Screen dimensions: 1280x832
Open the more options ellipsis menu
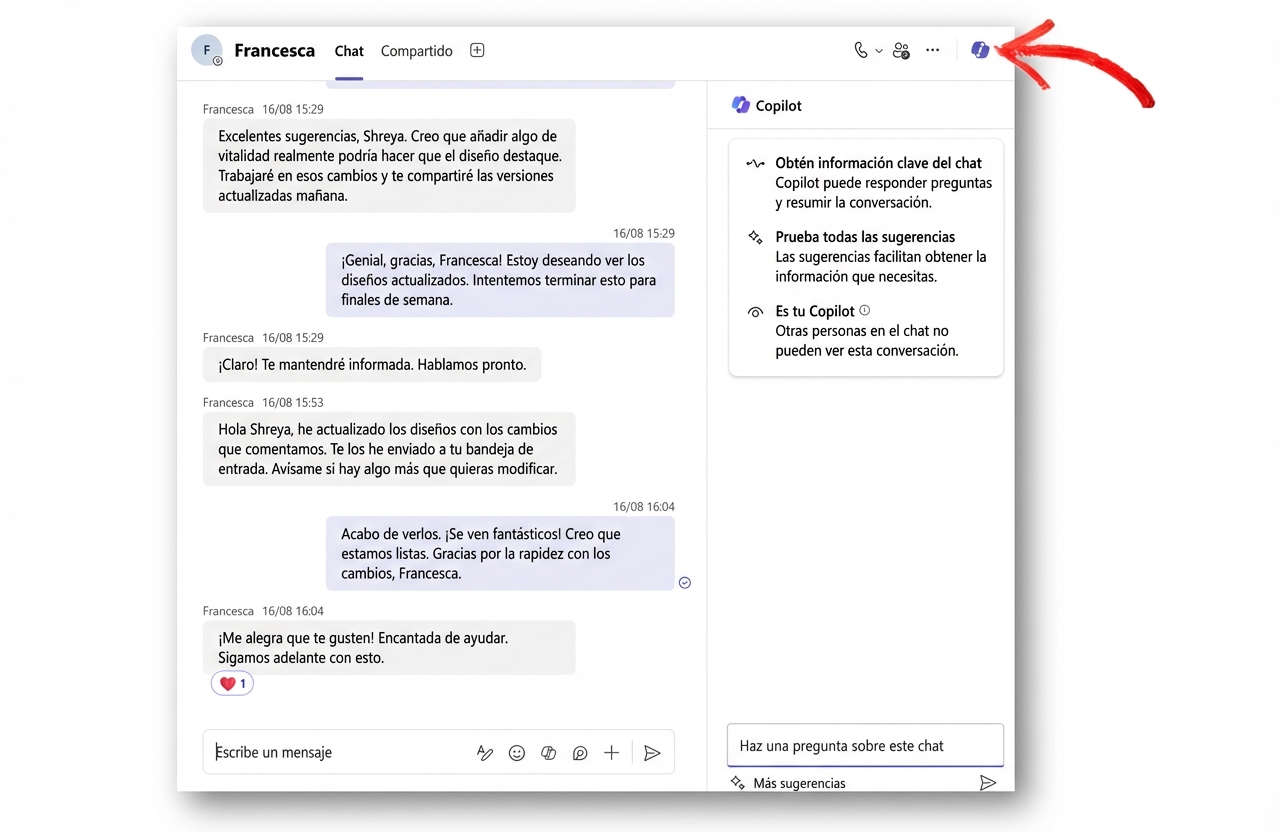click(932, 49)
